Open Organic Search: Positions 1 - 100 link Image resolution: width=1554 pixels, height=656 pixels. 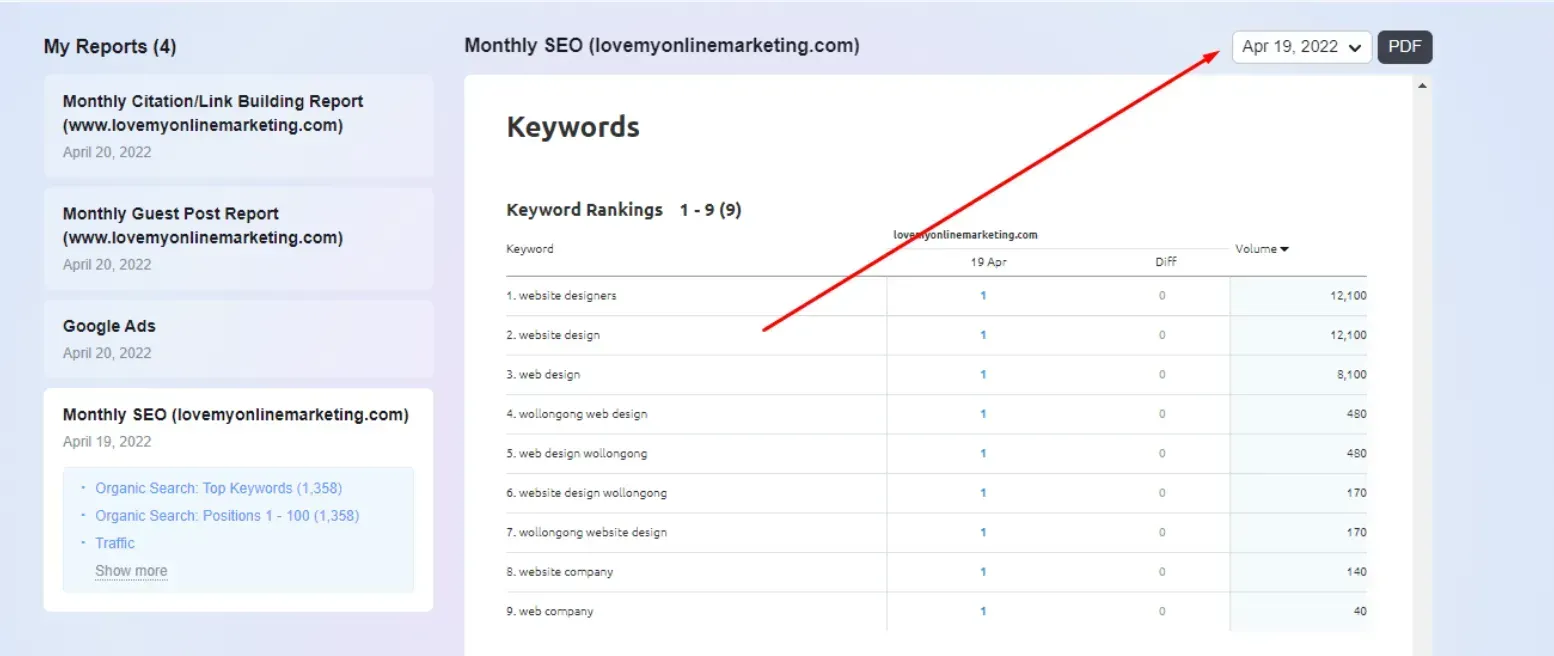point(227,516)
